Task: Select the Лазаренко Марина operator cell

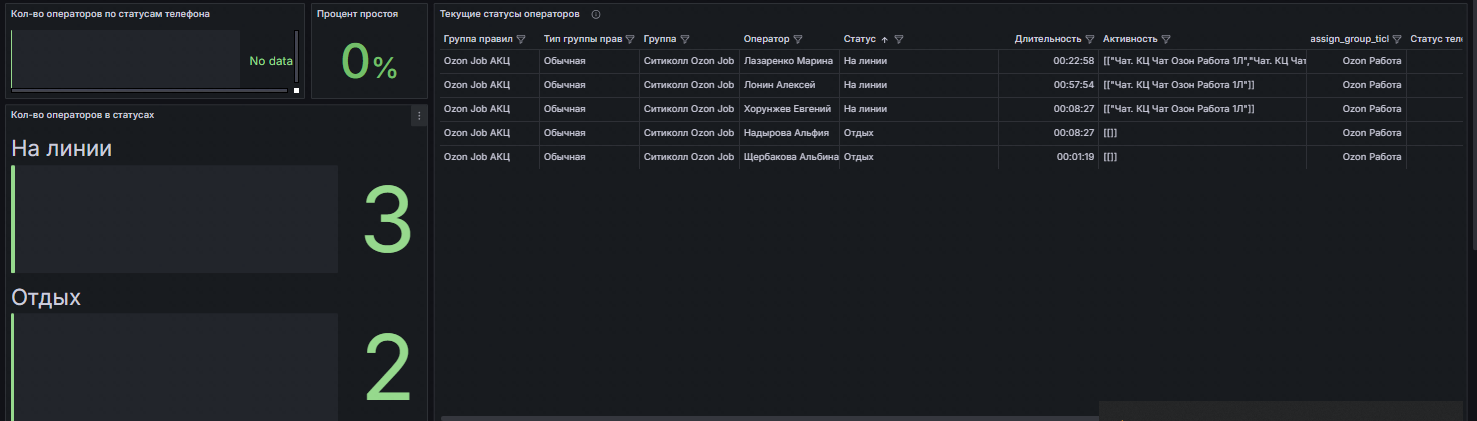Action: 788,61
